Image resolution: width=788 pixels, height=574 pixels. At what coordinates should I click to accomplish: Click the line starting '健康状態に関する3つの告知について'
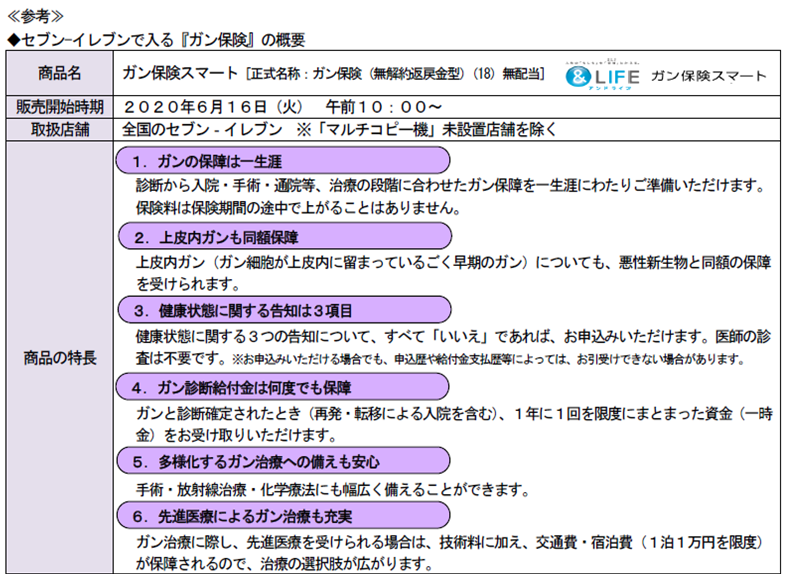[x=453, y=336]
